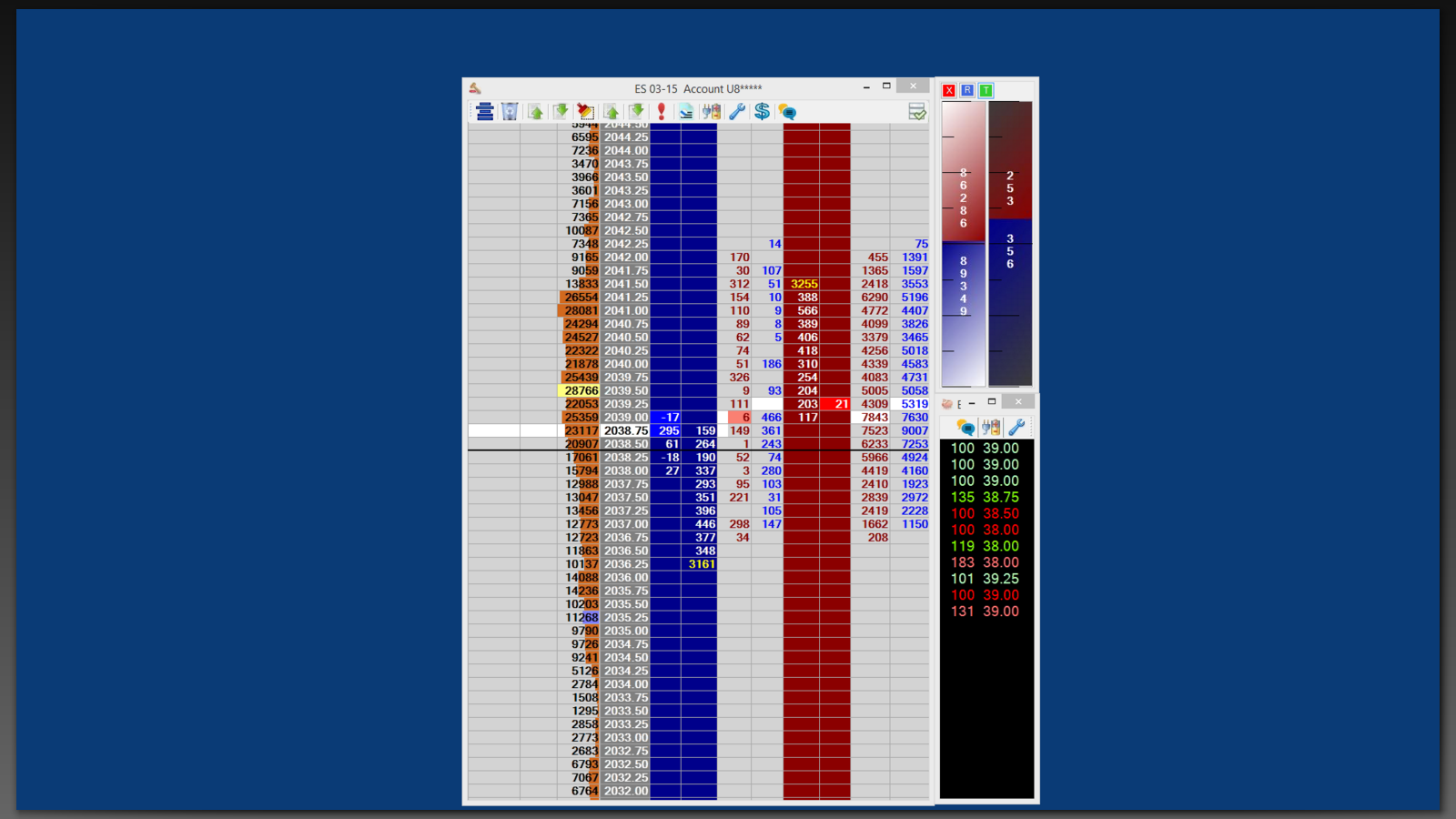The width and height of the screenshot is (1456, 819).
Task: Click the first green down-arrow toolbar icon
Action: [561, 112]
